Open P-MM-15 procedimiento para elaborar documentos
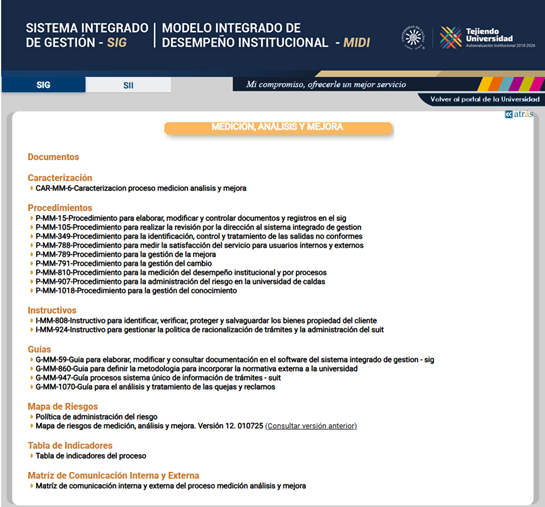This screenshot has height=507, width=545. click(x=191, y=218)
